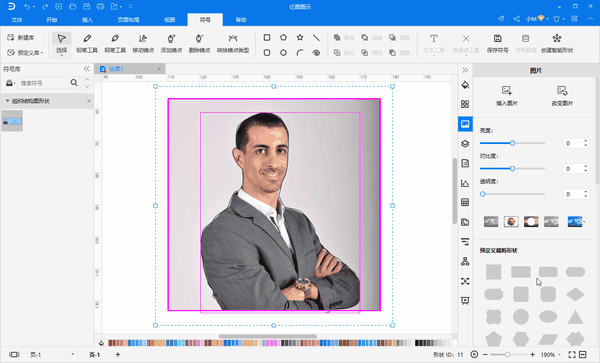Toggle full screen view in status bar
This screenshot has width=600, height=363.
click(x=572, y=355)
